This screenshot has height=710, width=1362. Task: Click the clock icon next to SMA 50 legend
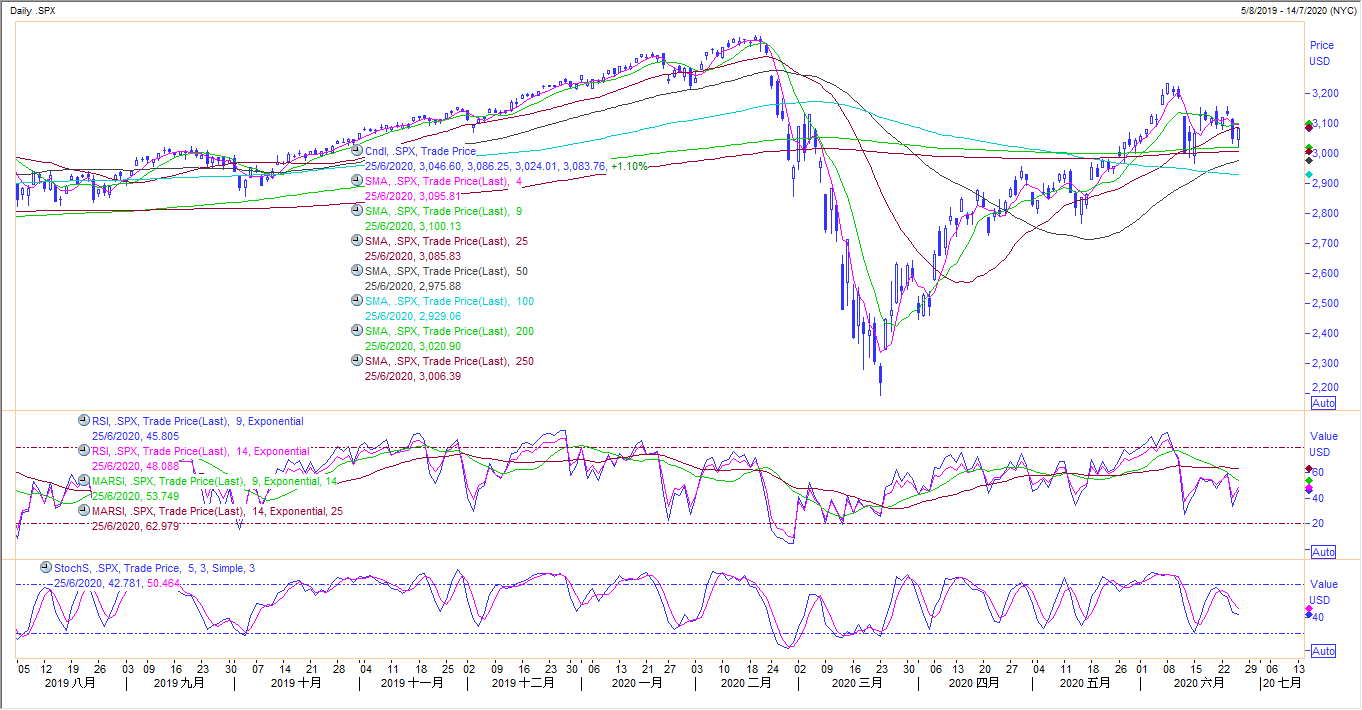[x=357, y=270]
